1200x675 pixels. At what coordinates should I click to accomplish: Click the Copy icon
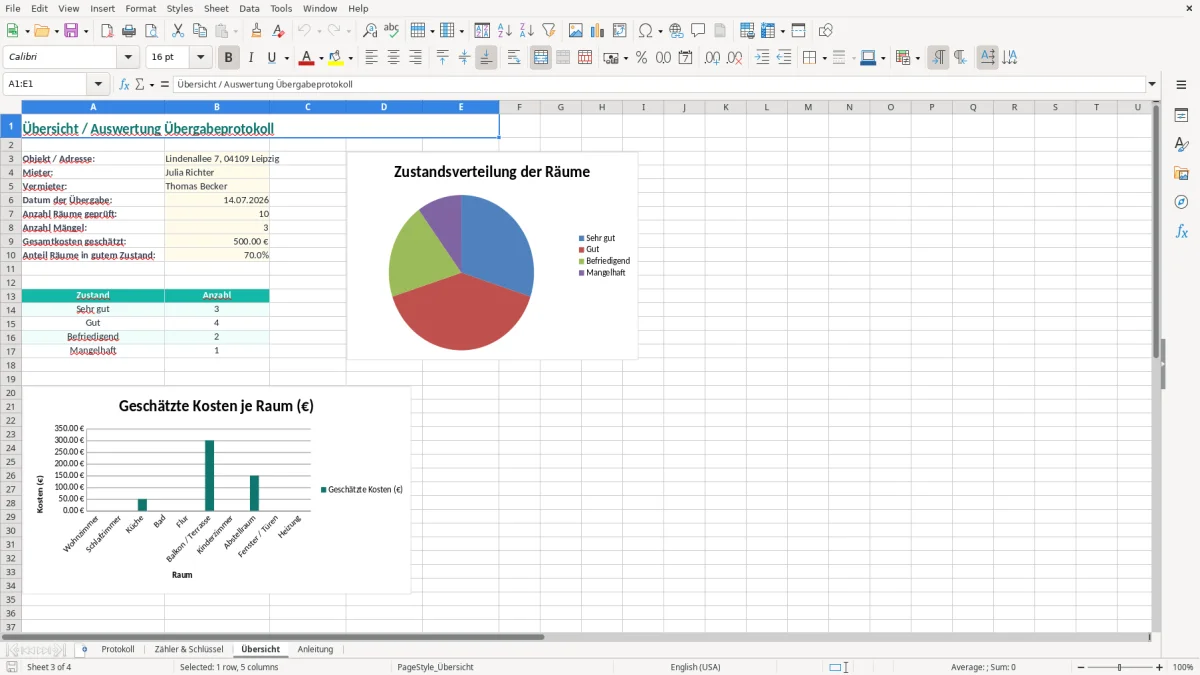(x=200, y=31)
